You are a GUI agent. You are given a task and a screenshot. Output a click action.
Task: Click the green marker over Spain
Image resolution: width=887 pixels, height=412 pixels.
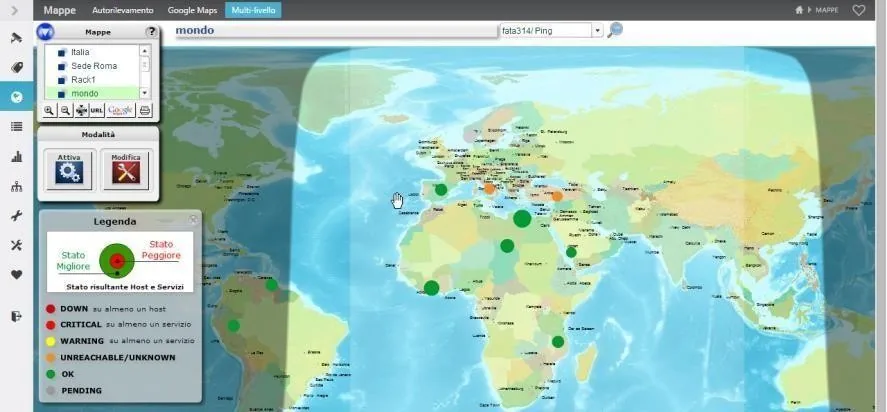pyautogui.click(x=441, y=190)
